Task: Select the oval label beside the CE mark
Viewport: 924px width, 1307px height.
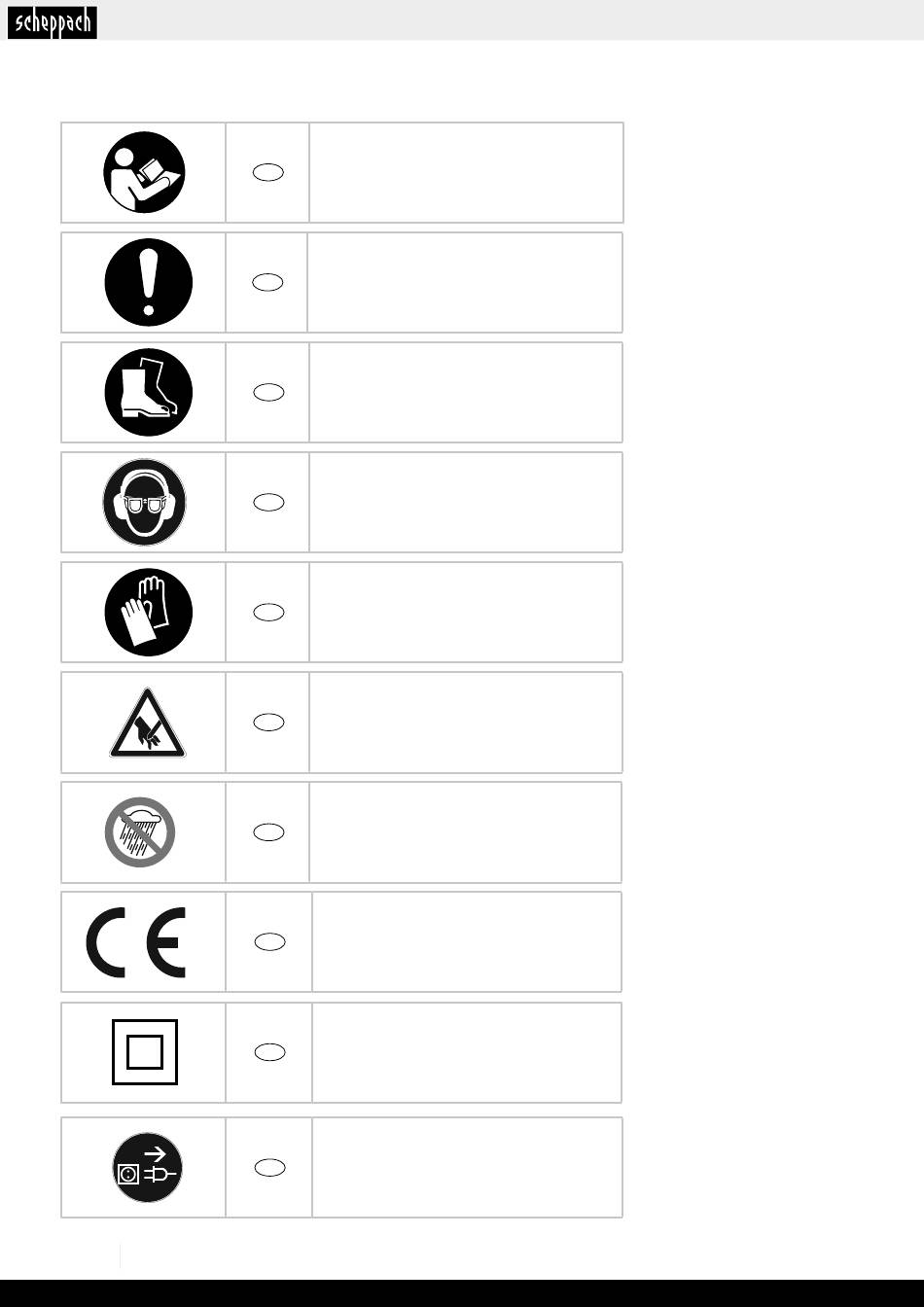Action: [x=269, y=941]
